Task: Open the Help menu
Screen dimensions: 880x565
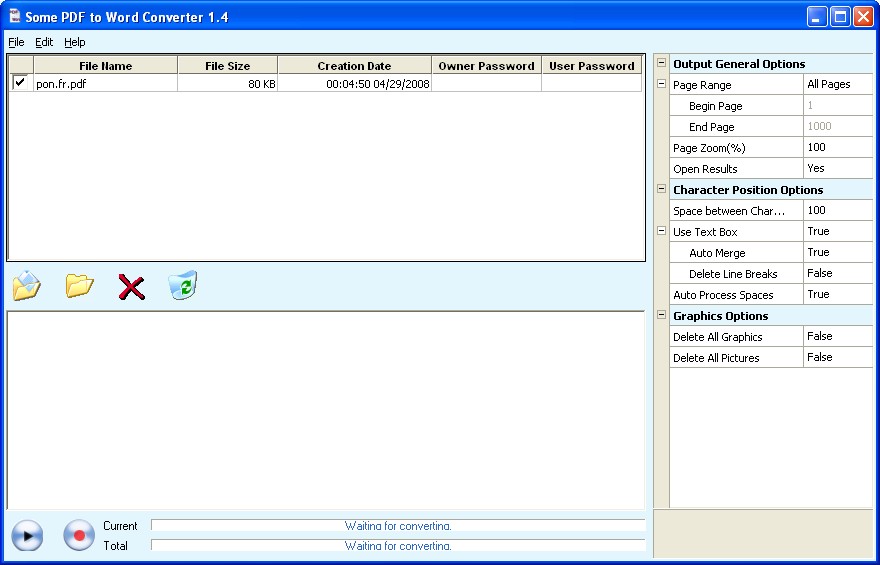Action: [75, 42]
